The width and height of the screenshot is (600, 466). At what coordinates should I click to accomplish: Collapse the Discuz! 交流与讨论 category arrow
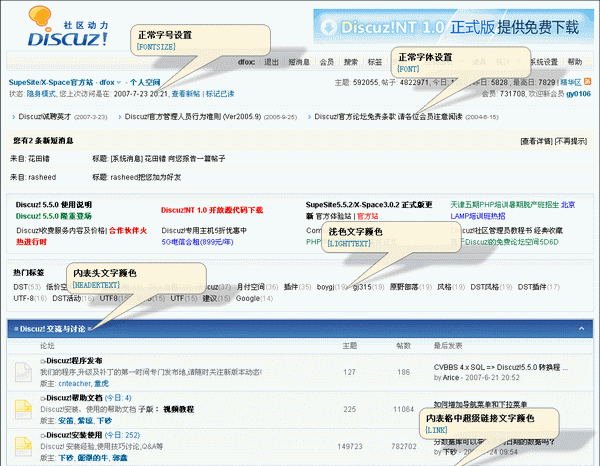582,328
